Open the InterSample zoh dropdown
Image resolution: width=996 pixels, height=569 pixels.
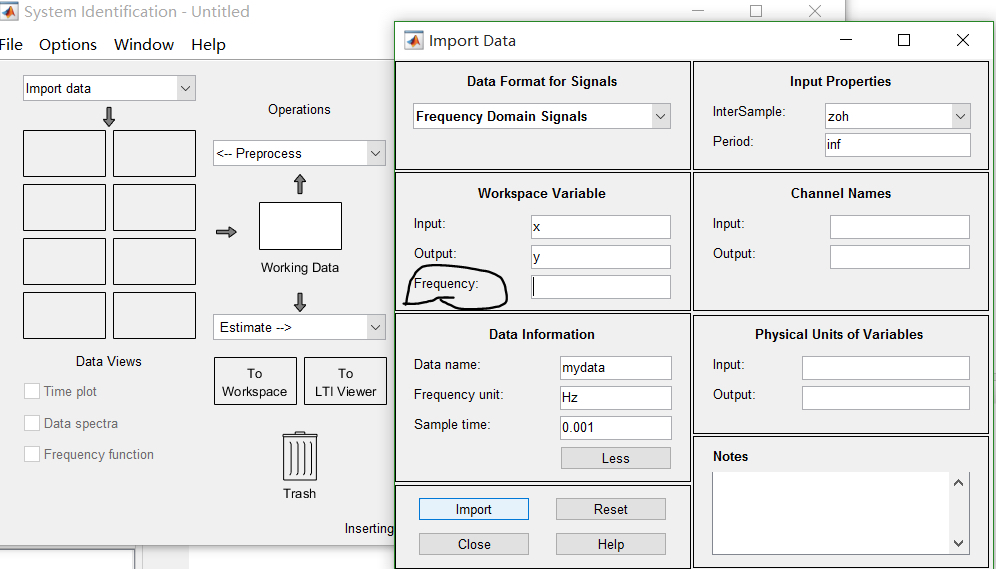click(x=897, y=117)
